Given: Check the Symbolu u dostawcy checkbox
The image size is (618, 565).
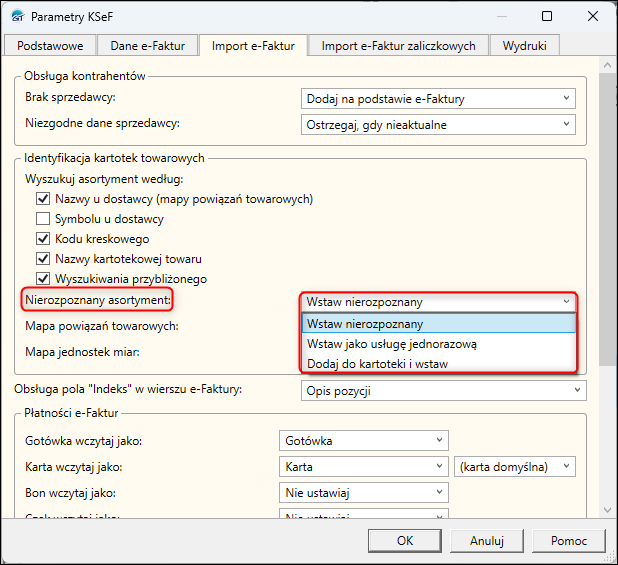Looking at the screenshot, I should pyautogui.click(x=43, y=218).
